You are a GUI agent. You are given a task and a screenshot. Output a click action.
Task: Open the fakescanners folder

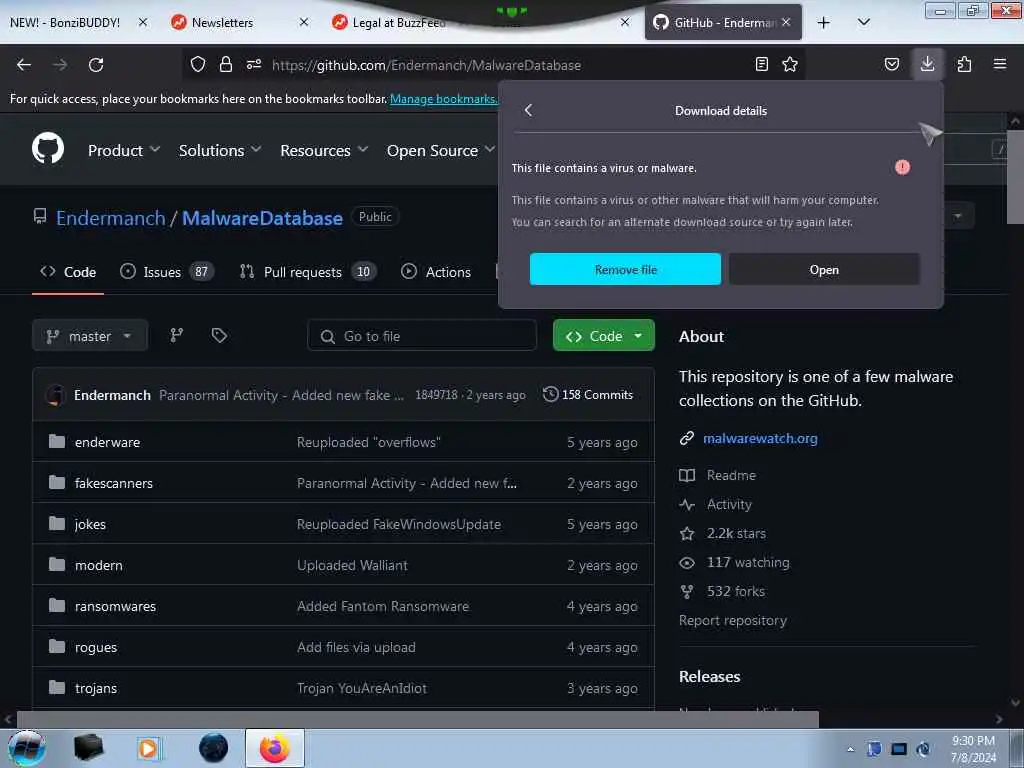pos(114,483)
